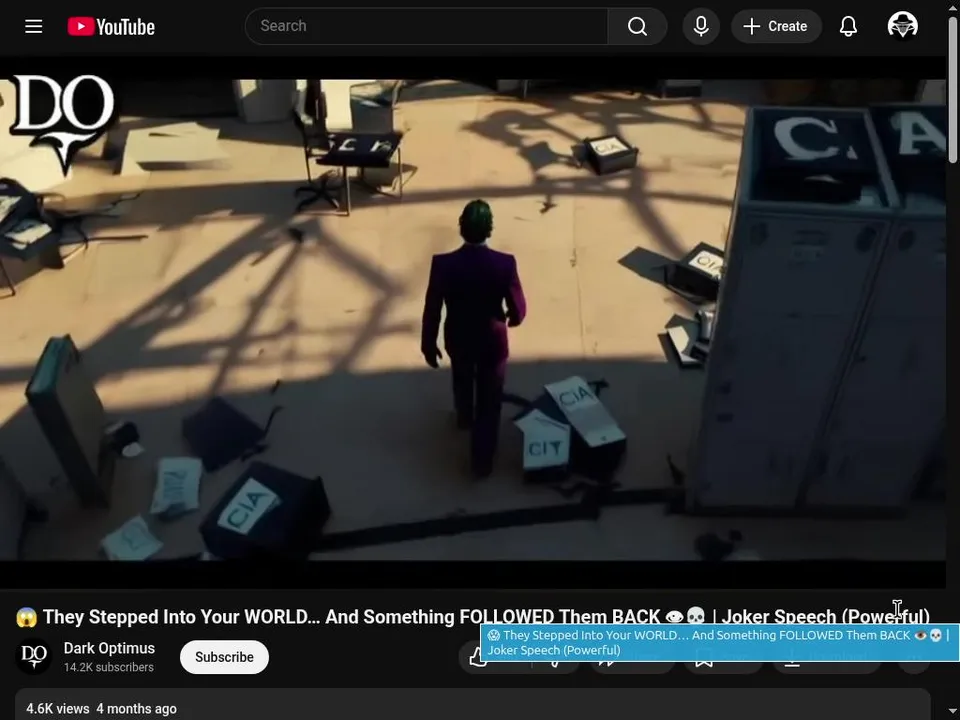Click the '14.2K subscribers' text

(x=108, y=667)
